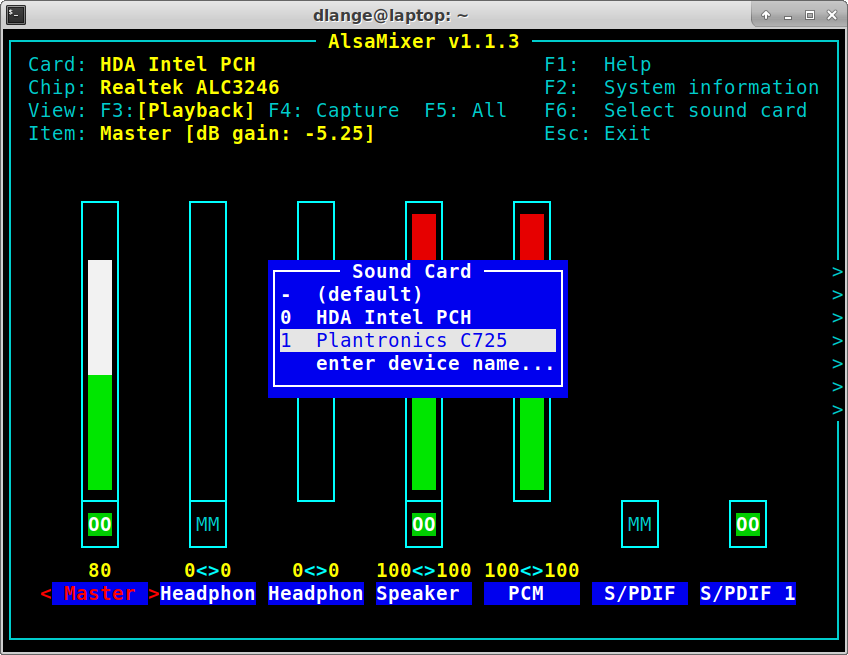This screenshot has height=655, width=848.
Task: Click the Master dB gain item text
Action: [x=237, y=133]
